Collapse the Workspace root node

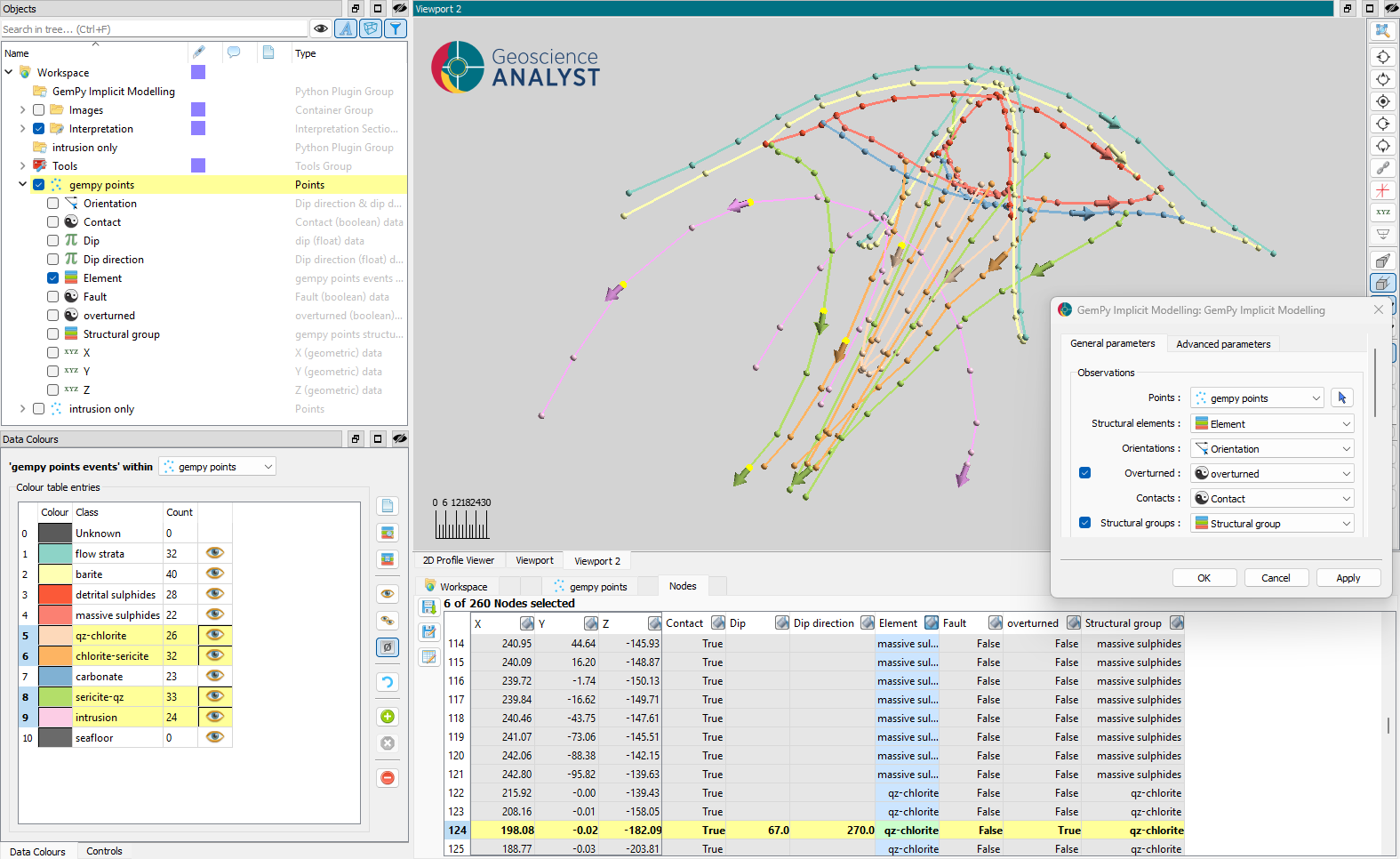(x=9, y=73)
